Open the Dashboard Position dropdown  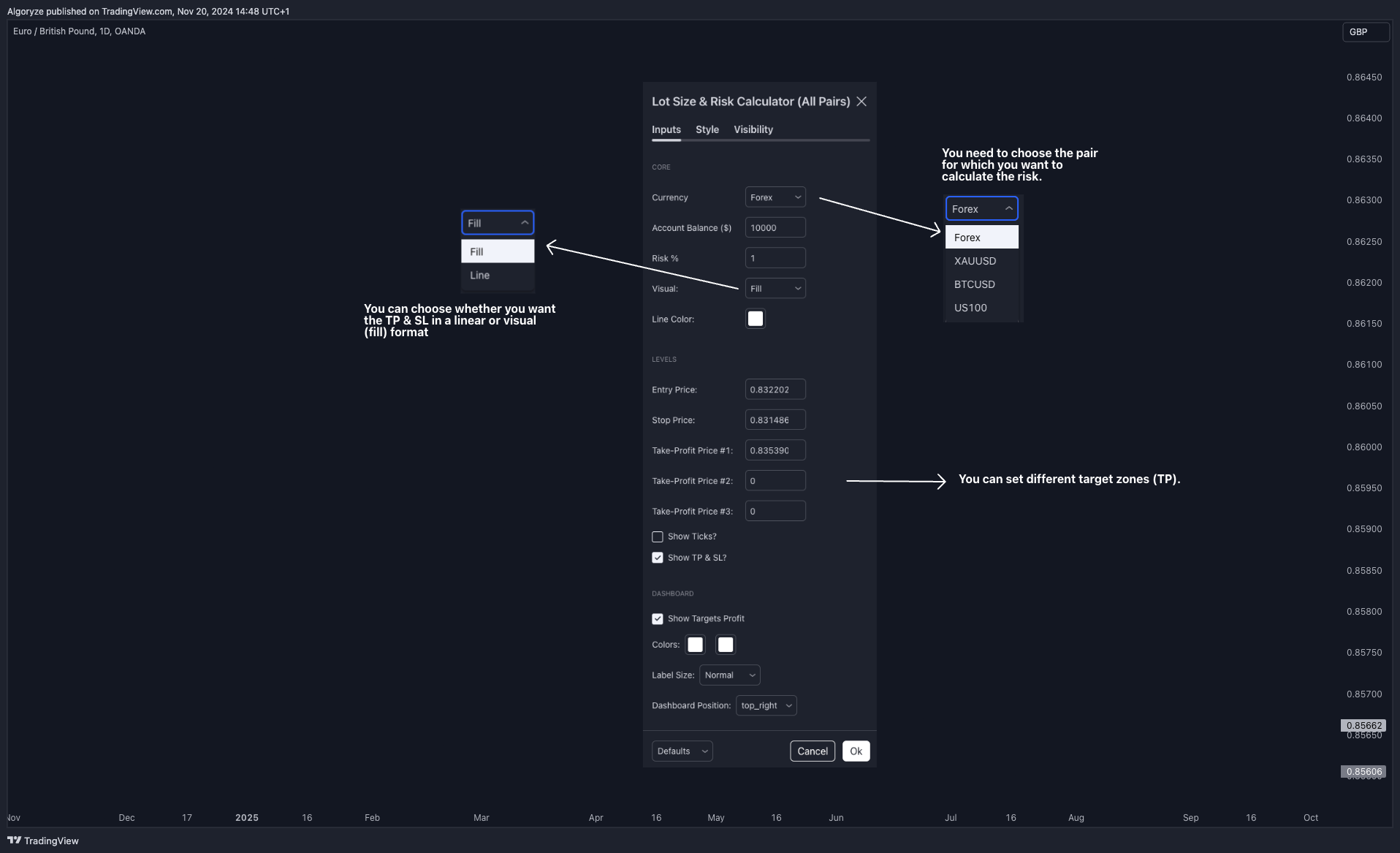pos(766,705)
